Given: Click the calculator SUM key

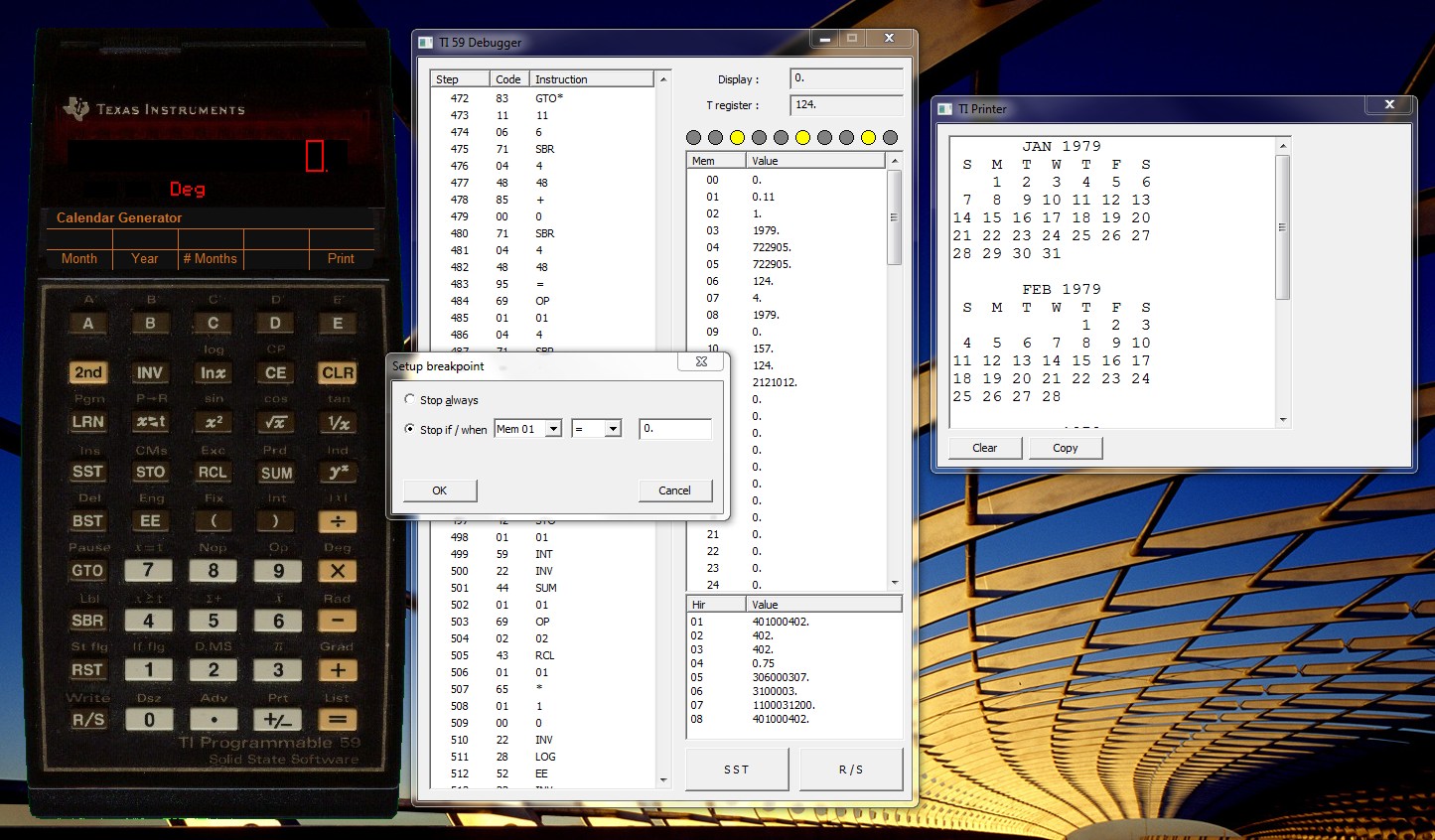Looking at the screenshot, I should click(275, 473).
